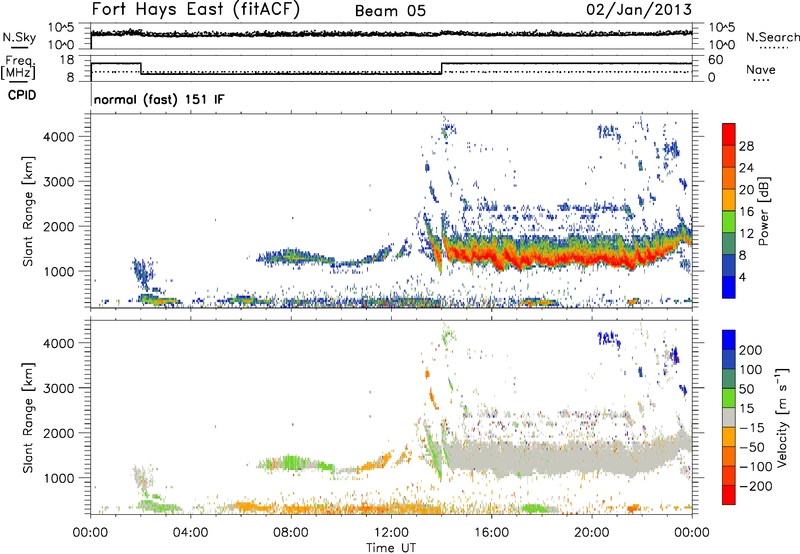Click the '-200' tick on the Velocity colorbar
The height and width of the screenshot is (554, 800).
click(756, 486)
